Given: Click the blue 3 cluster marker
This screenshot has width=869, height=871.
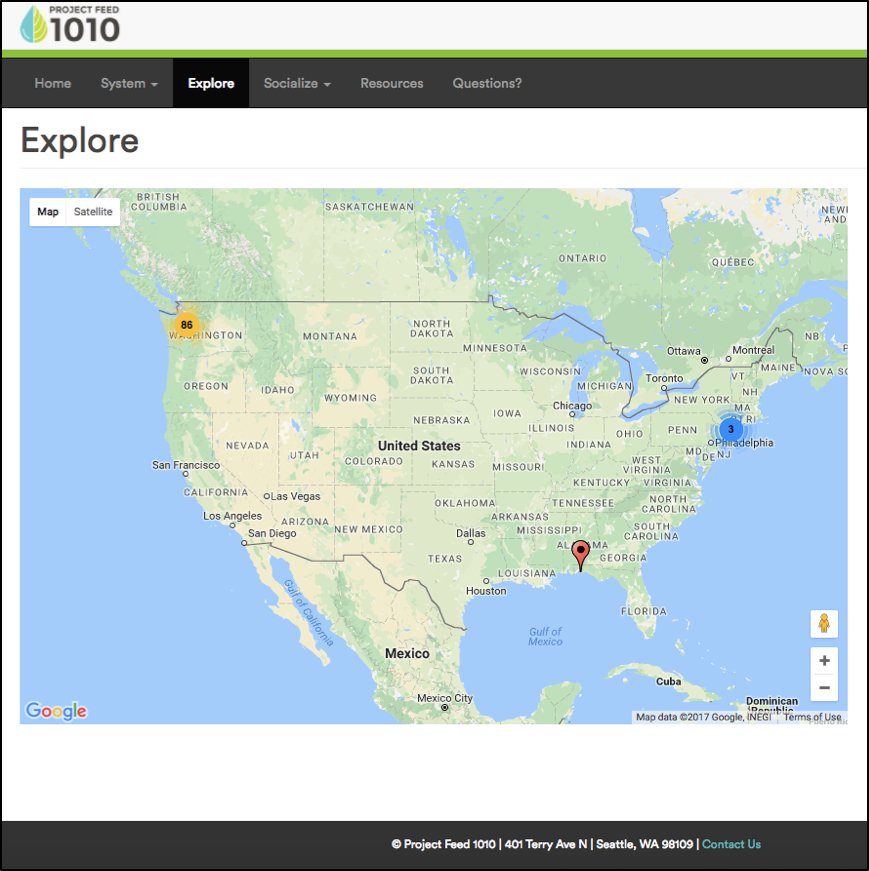Looking at the screenshot, I should pyautogui.click(x=731, y=429).
